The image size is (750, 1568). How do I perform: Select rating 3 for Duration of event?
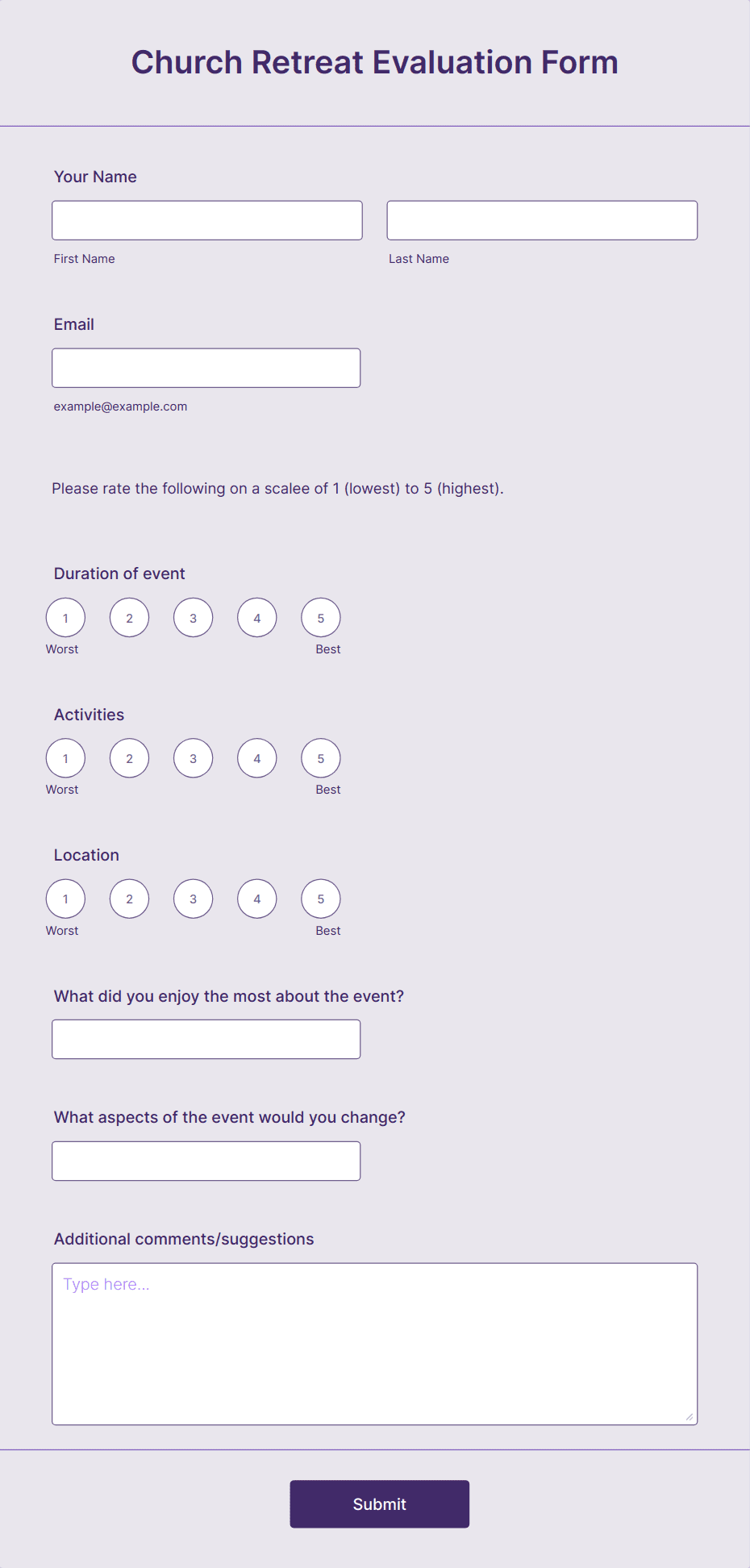point(192,617)
